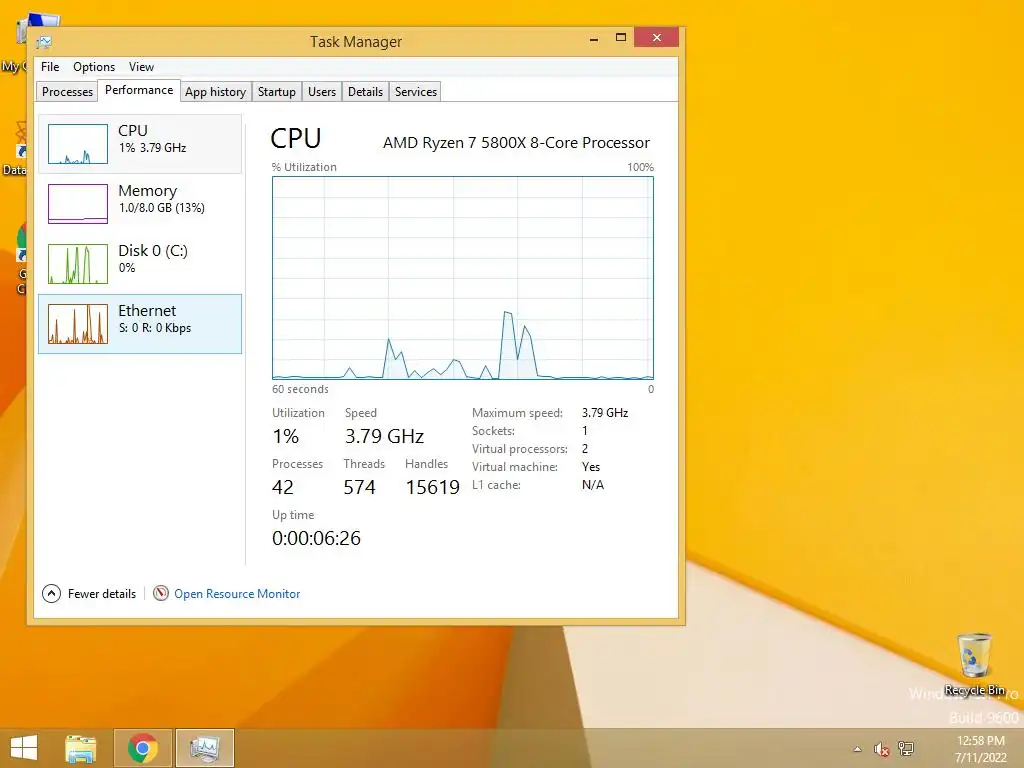
Task: Open Google Chrome from the taskbar
Action: point(143,748)
